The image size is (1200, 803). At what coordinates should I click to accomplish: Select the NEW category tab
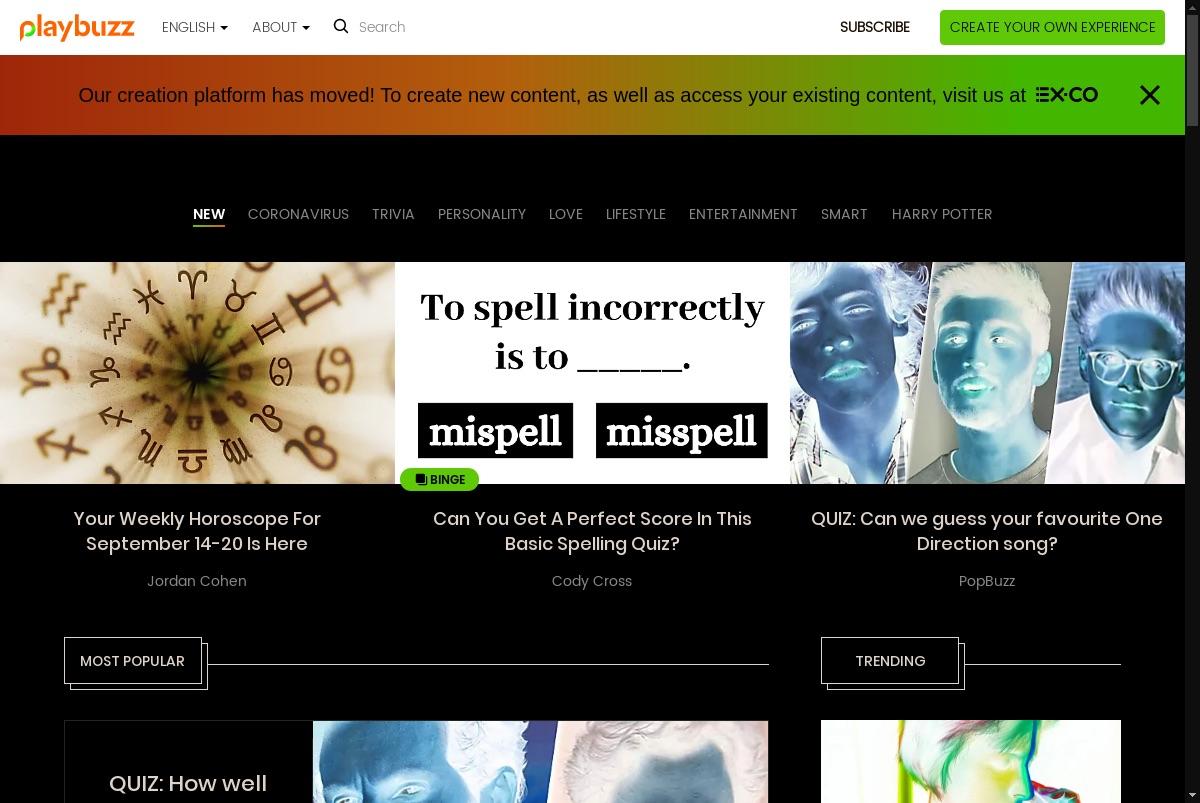point(209,214)
